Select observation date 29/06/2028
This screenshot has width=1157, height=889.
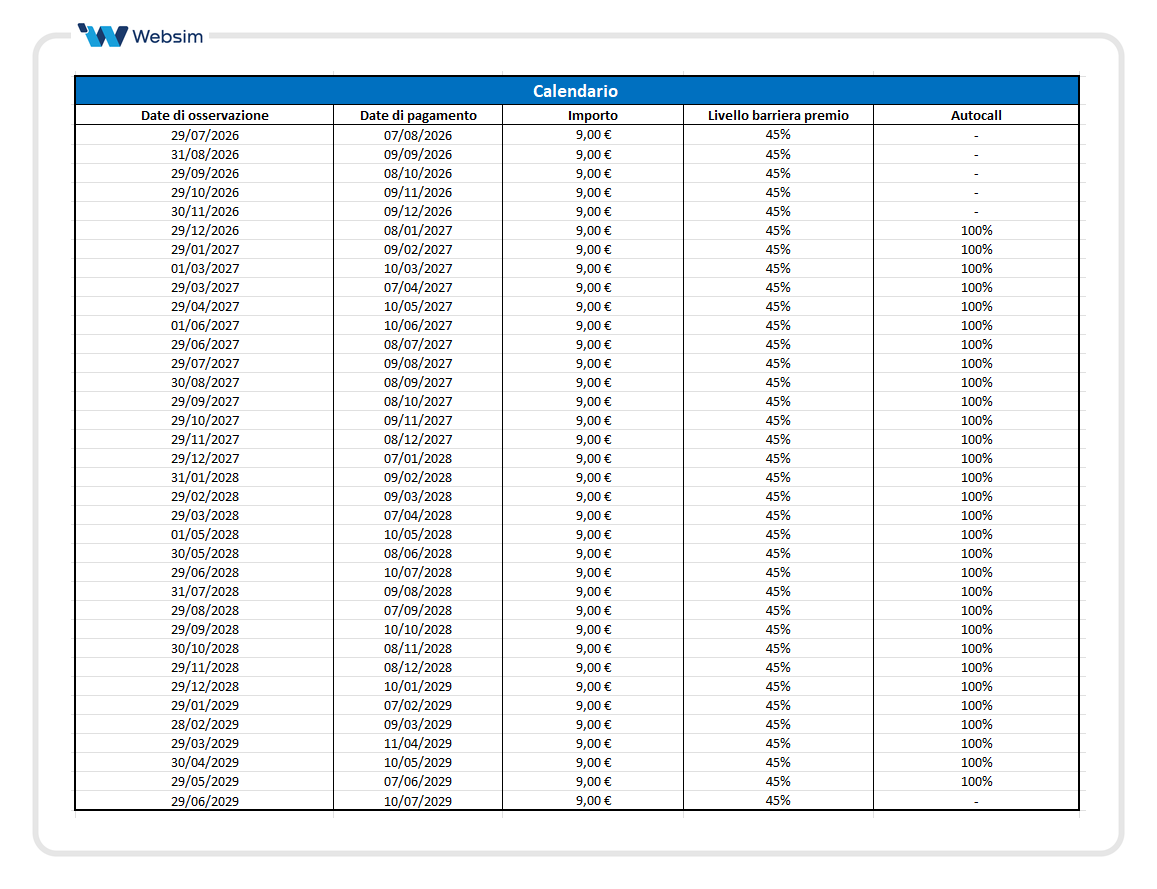click(x=204, y=573)
